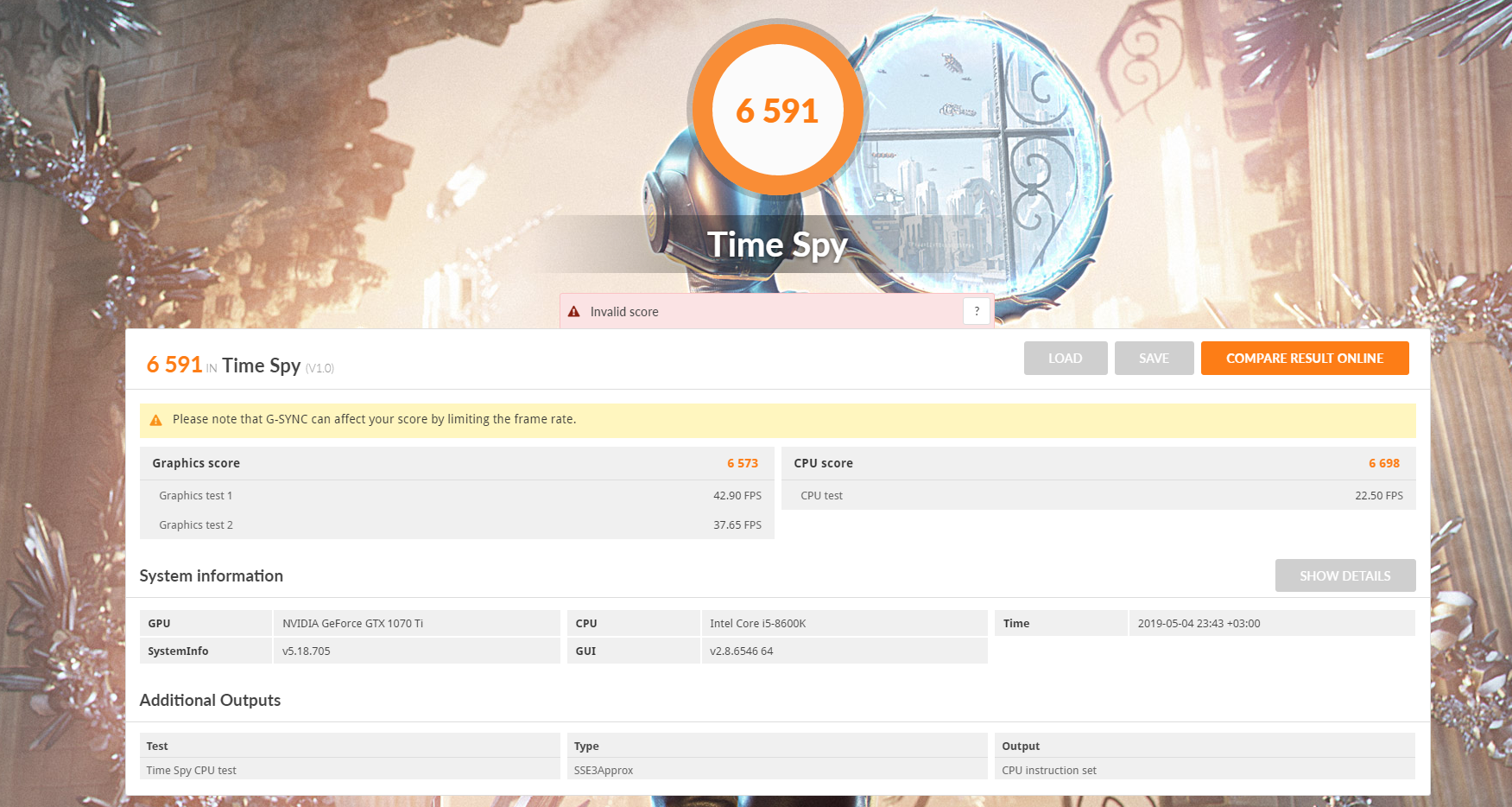
Task: Click the GUI version v2.8.6546 64
Action: tap(741, 651)
